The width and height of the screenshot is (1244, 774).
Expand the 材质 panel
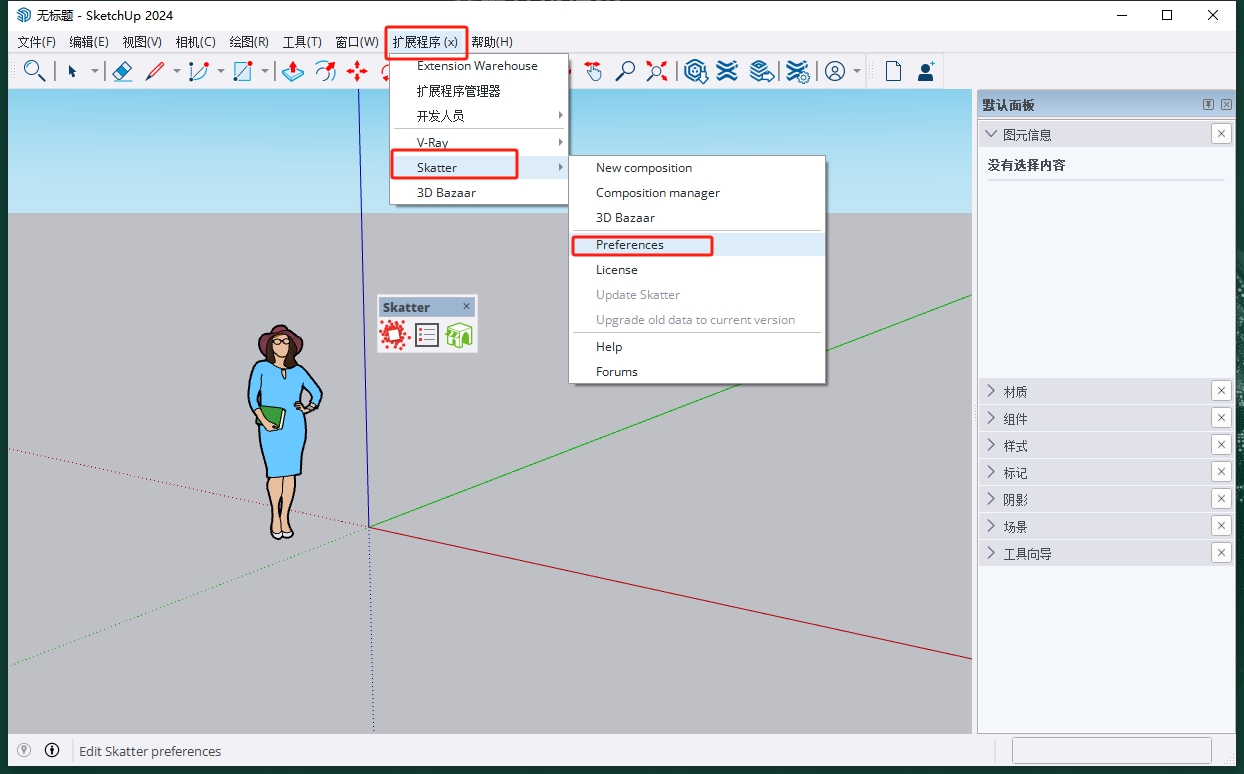point(991,391)
